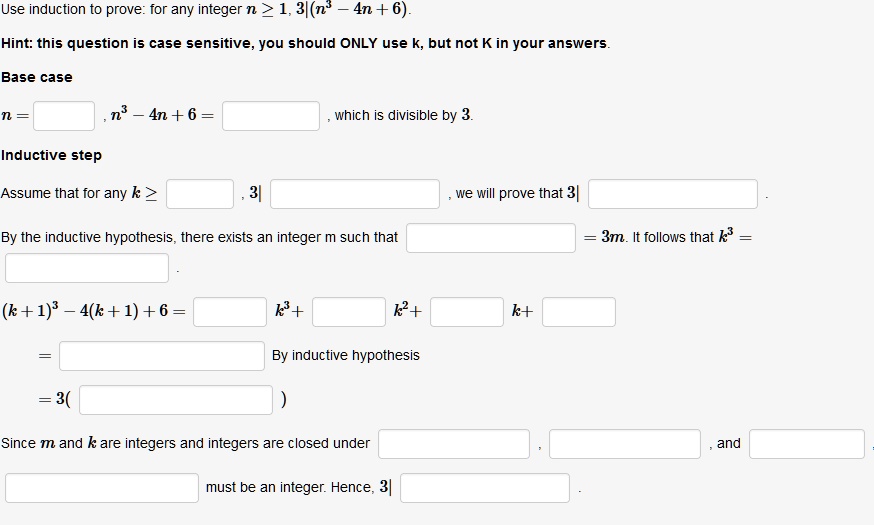Click the 'Base case' heading text
Viewport: 874px width, 525px height.
point(37,77)
